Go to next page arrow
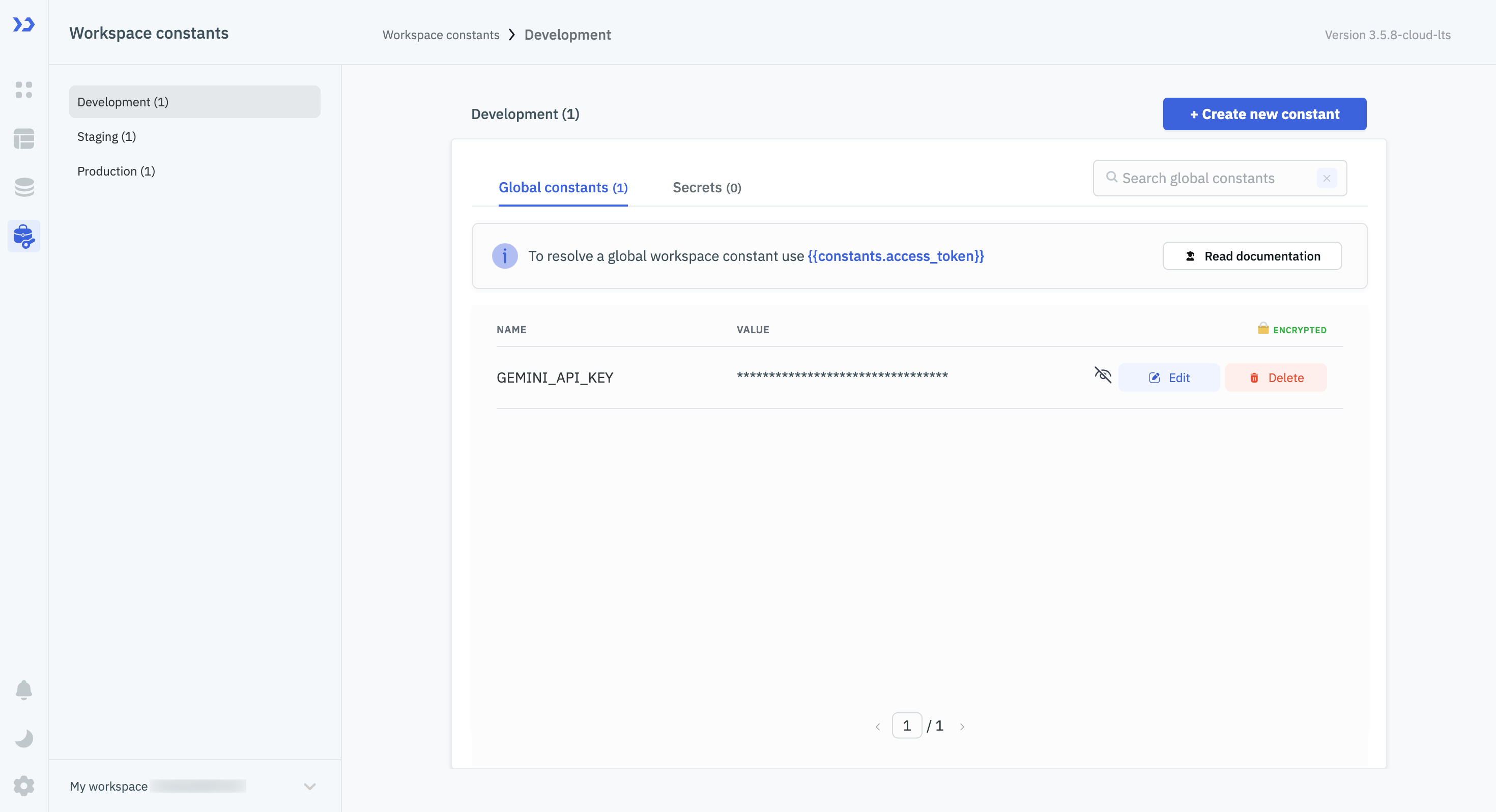 [962, 727]
